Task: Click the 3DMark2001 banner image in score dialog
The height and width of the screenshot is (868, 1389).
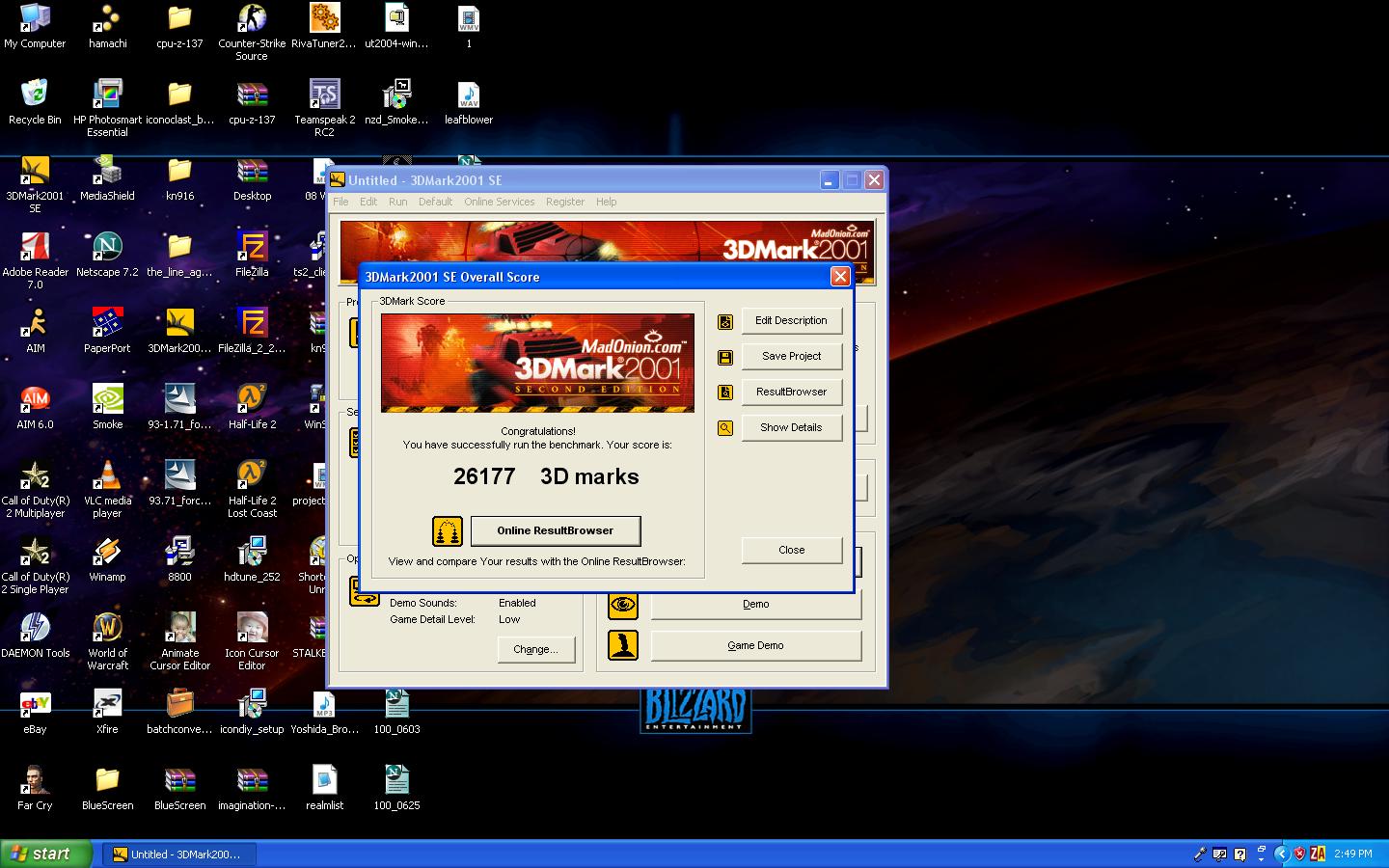Action: 537,363
